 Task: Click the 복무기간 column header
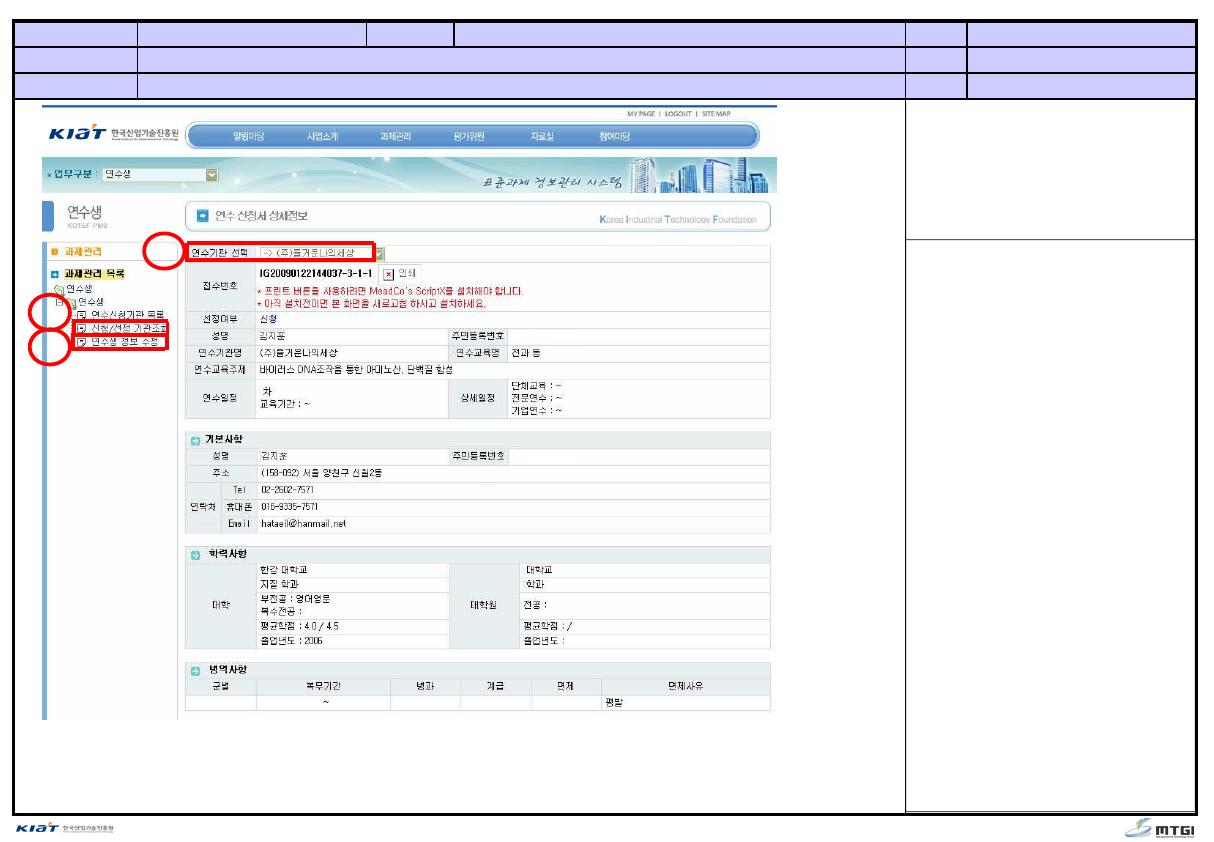click(x=323, y=686)
